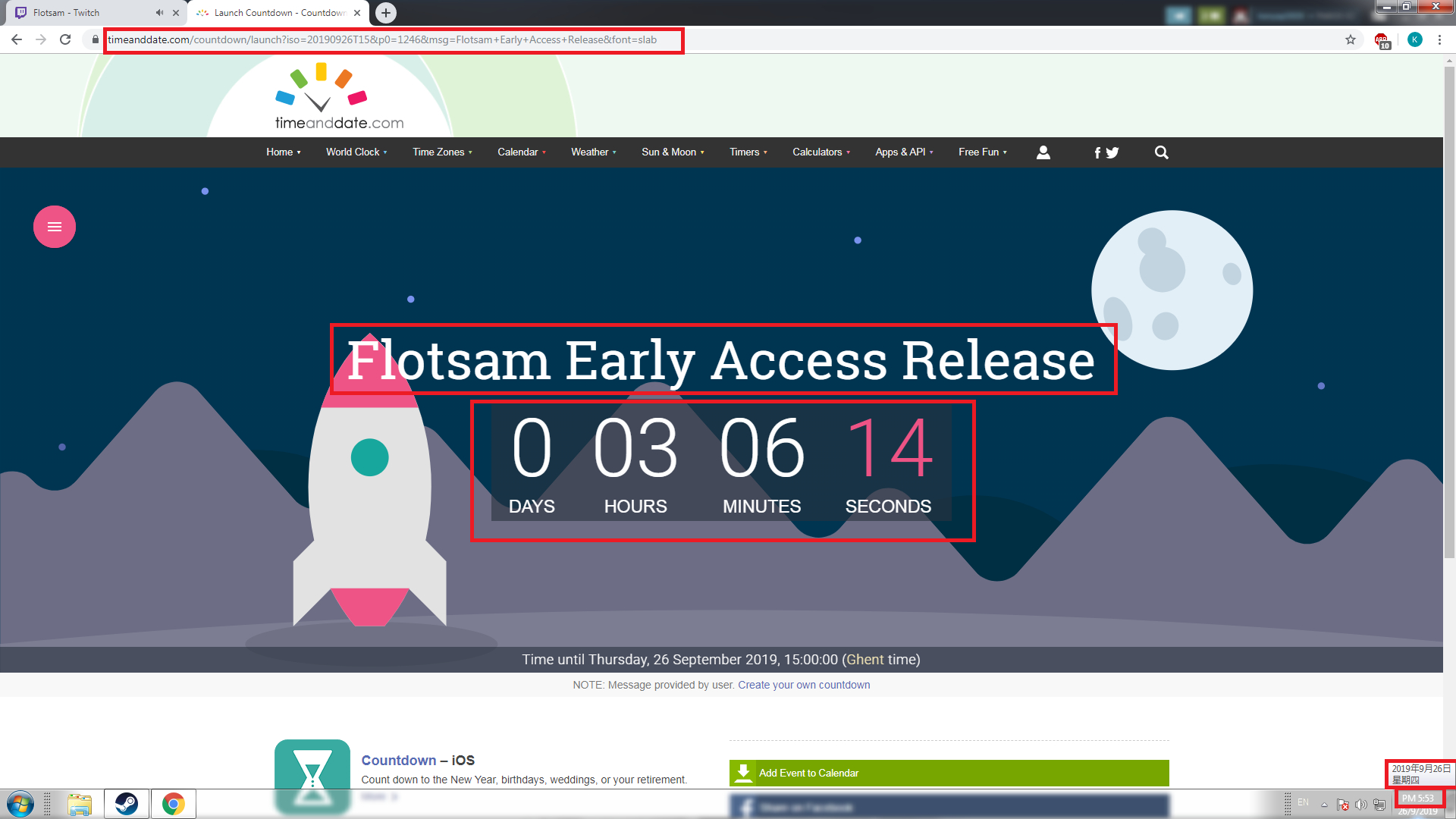
Task: Expand the Weather menu
Action: tap(594, 152)
